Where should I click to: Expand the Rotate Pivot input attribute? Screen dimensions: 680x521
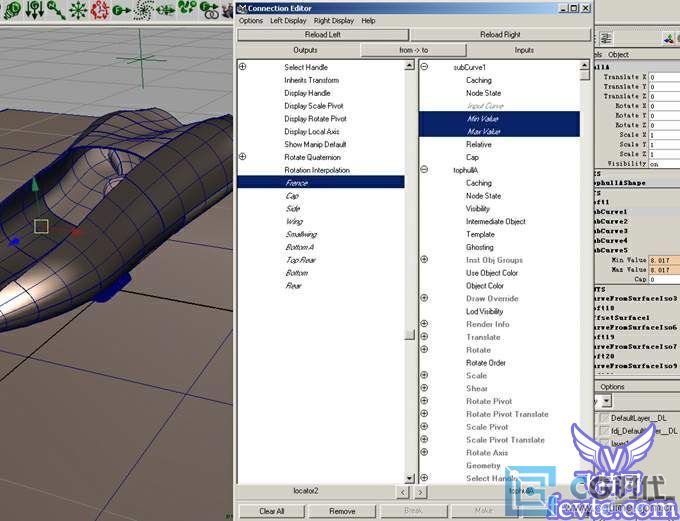pos(425,401)
